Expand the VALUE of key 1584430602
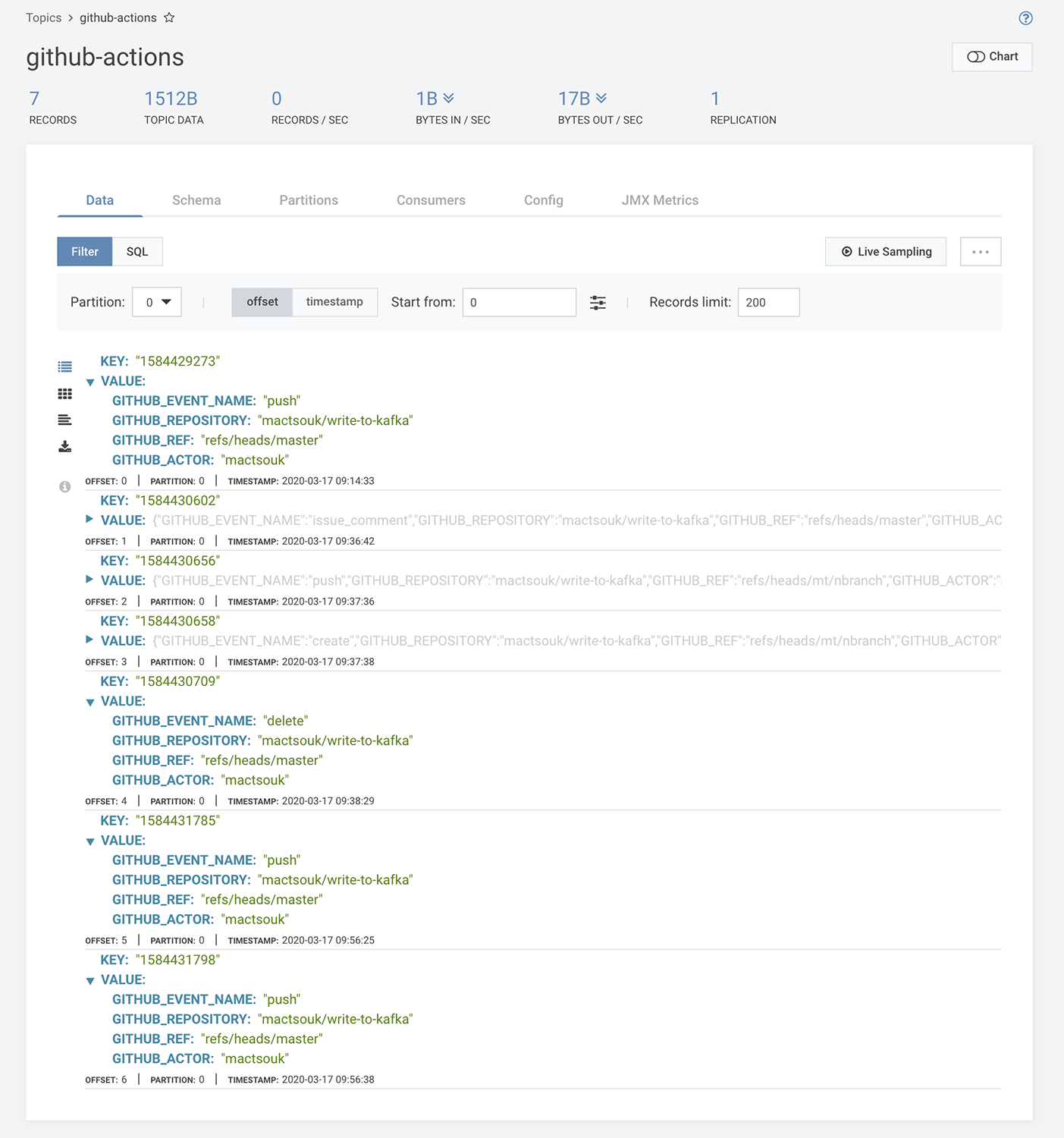 coord(89,520)
